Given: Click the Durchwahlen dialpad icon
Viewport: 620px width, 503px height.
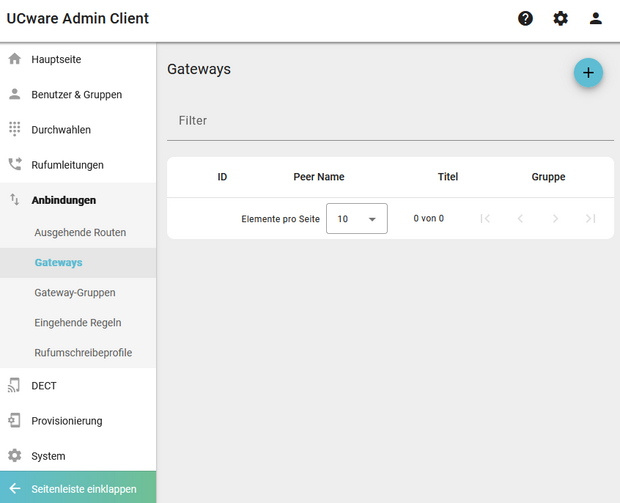Looking at the screenshot, I should coord(15,129).
